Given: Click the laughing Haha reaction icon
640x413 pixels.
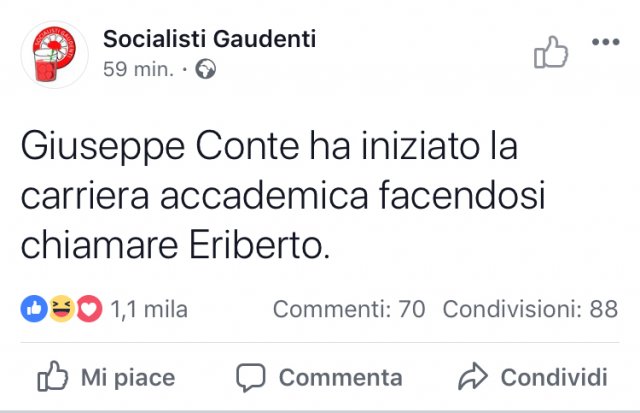Looking at the screenshot, I should coord(62,309).
